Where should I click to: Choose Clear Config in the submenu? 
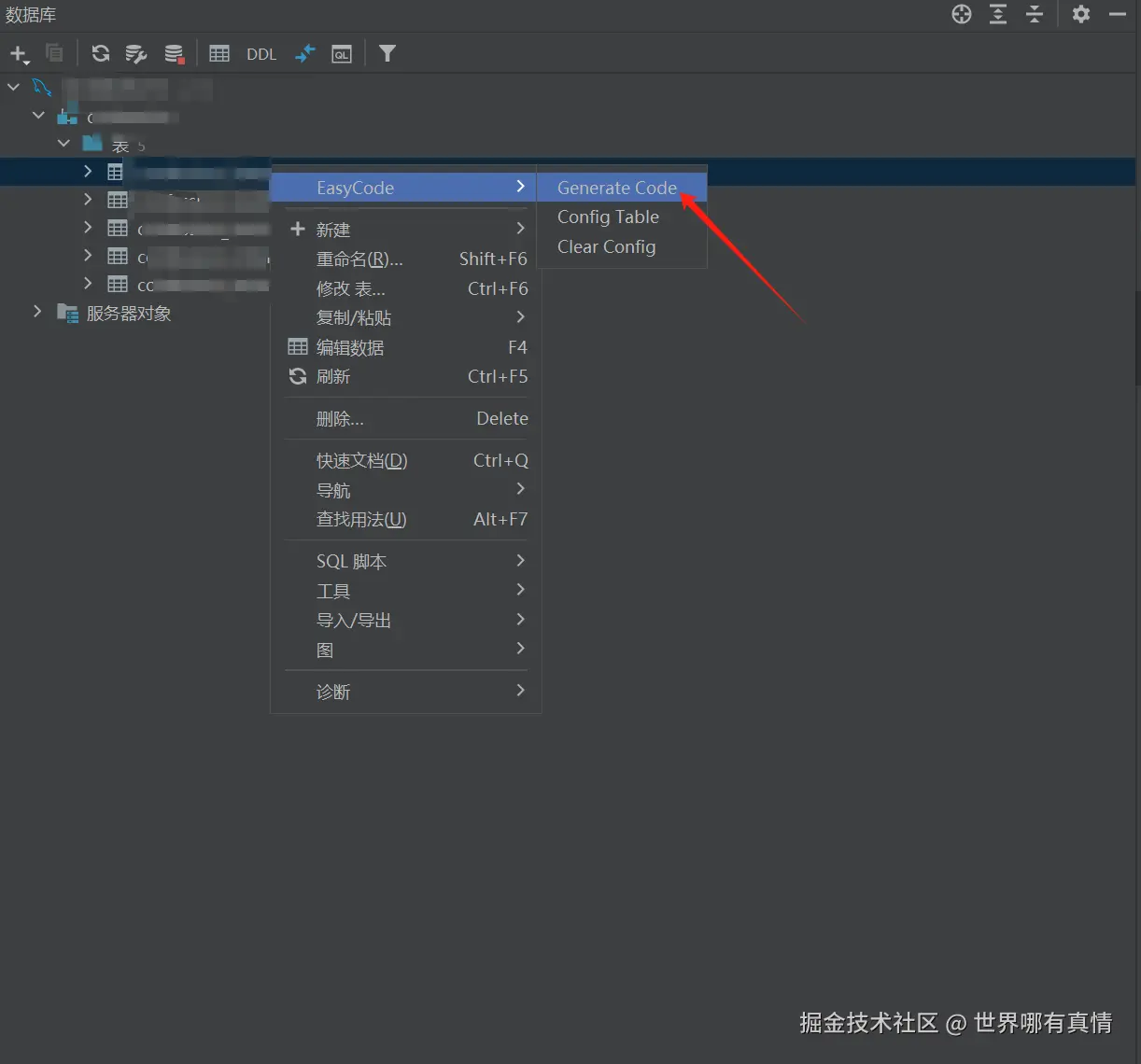(622, 246)
